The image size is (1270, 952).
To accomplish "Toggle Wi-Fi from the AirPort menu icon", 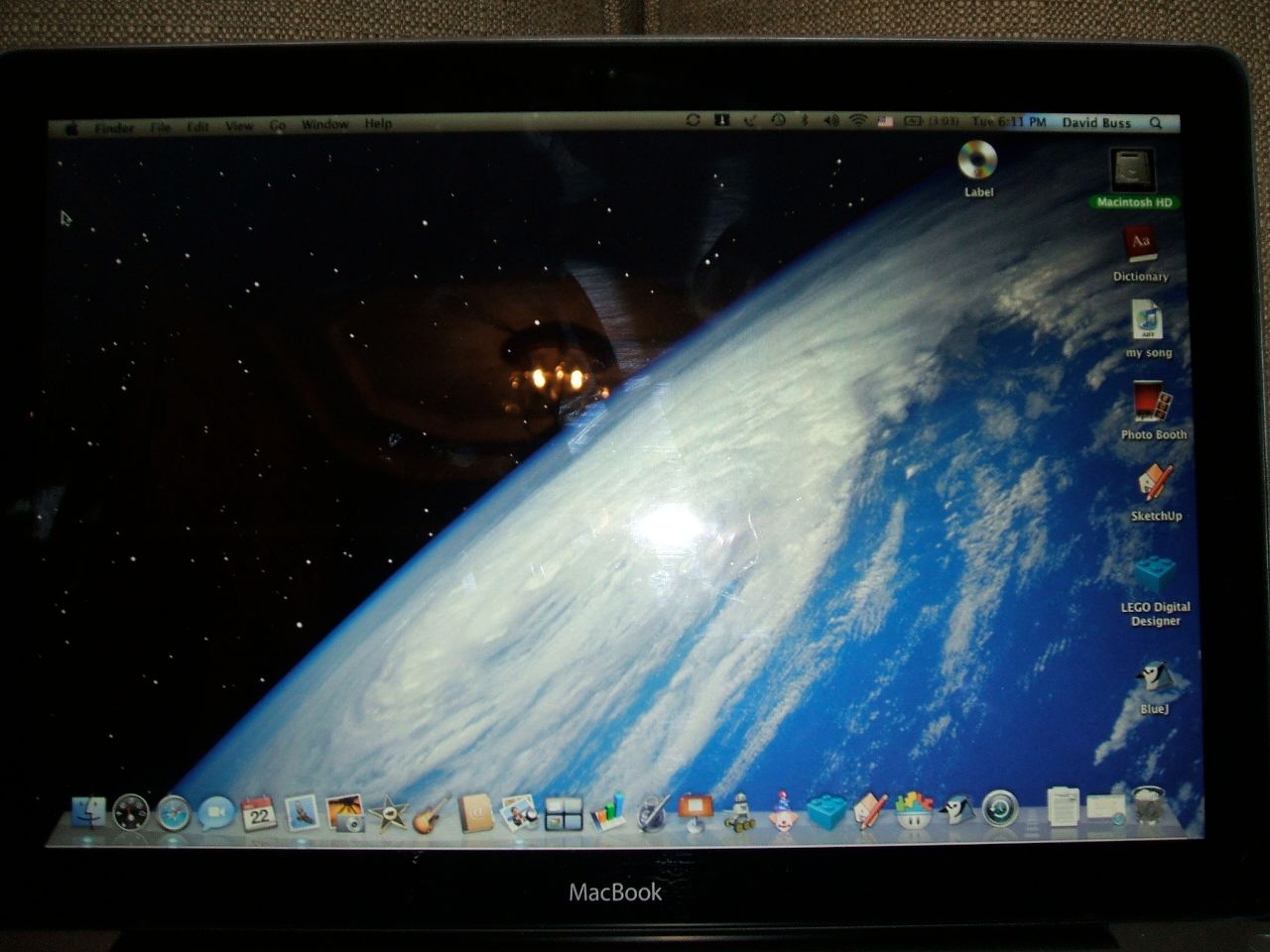I will click(x=856, y=123).
